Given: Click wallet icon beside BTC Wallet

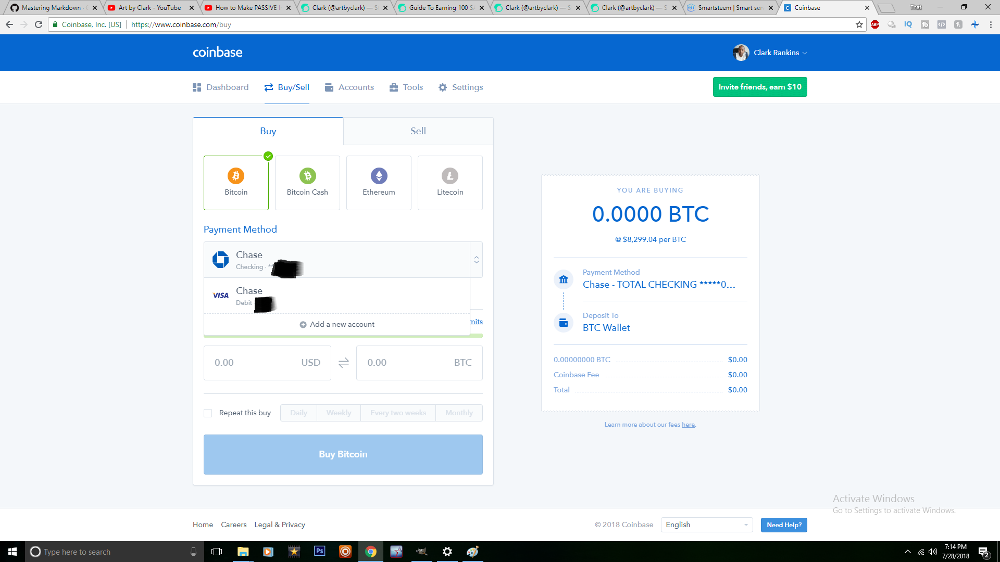Looking at the screenshot, I should 563,323.
